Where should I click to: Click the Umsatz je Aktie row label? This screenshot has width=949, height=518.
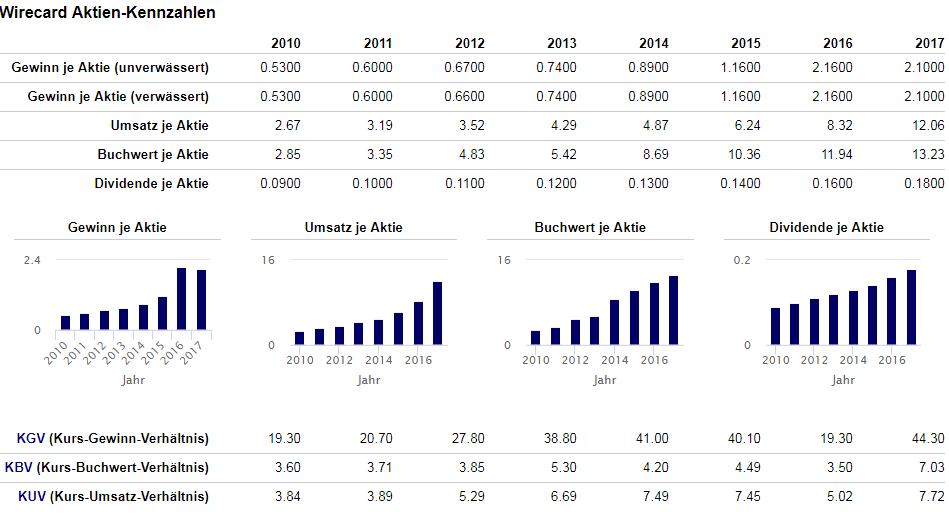click(x=160, y=125)
